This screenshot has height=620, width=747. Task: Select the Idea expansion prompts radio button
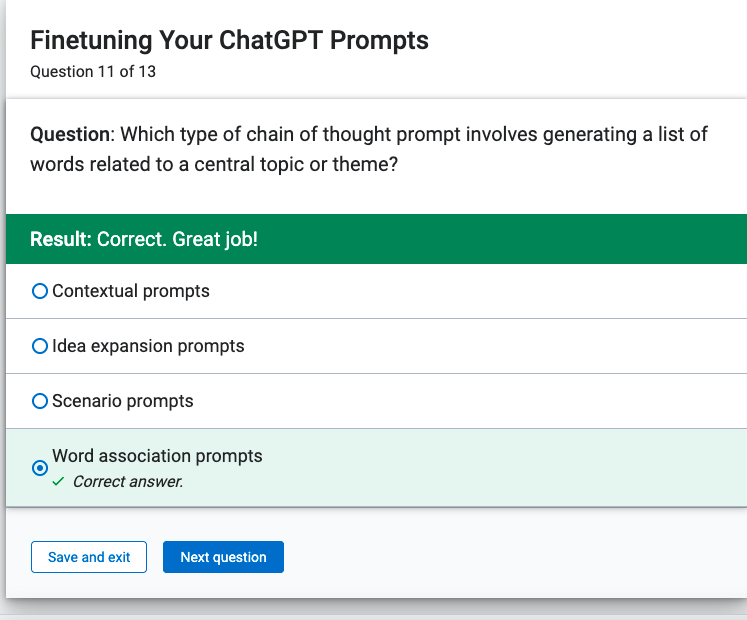(40, 346)
